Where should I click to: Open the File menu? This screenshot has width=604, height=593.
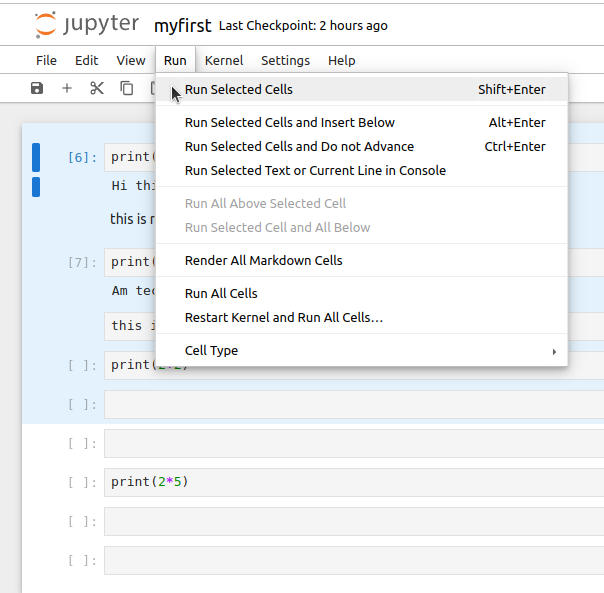(x=47, y=60)
